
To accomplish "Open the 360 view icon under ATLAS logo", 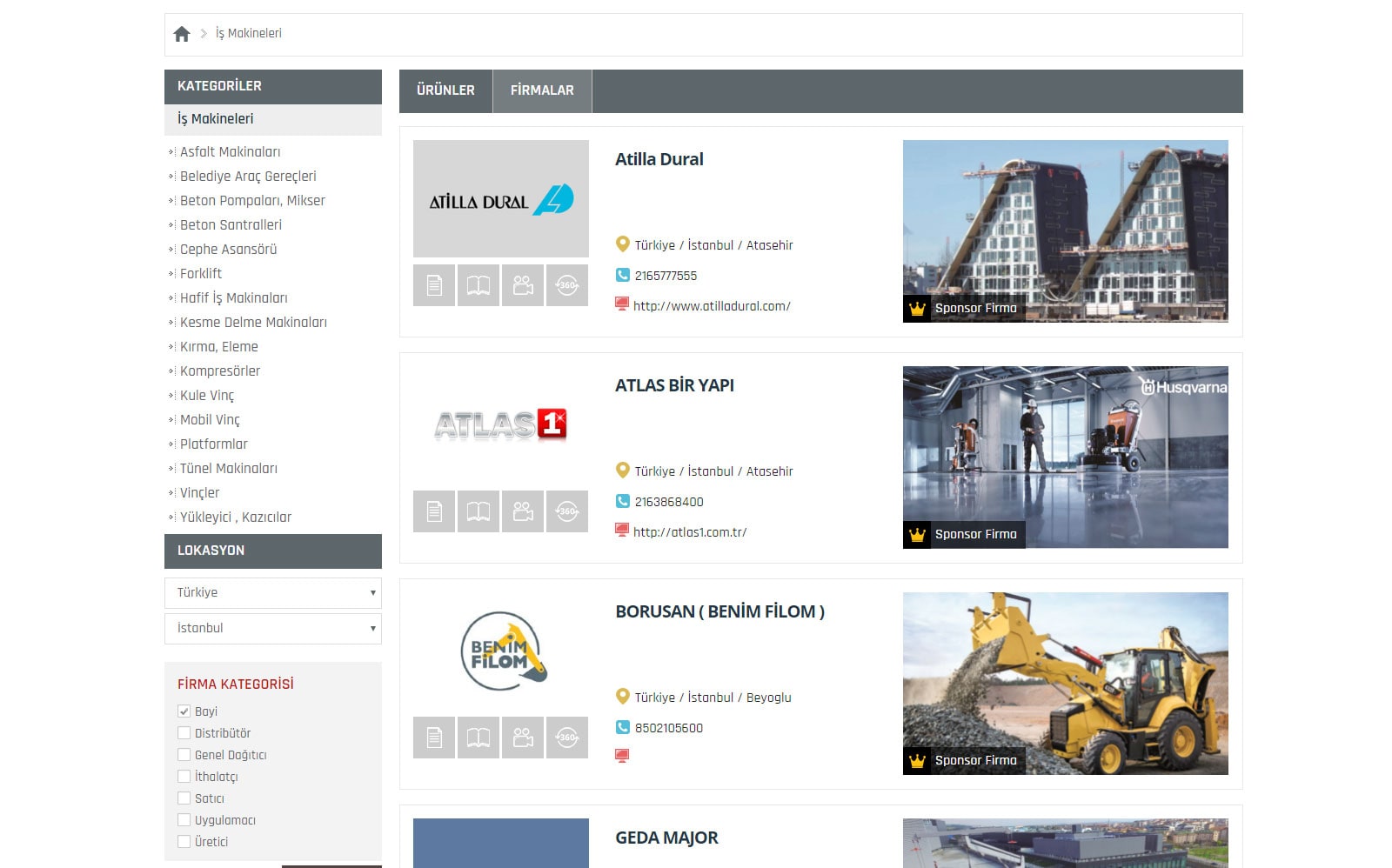I will pos(567,511).
